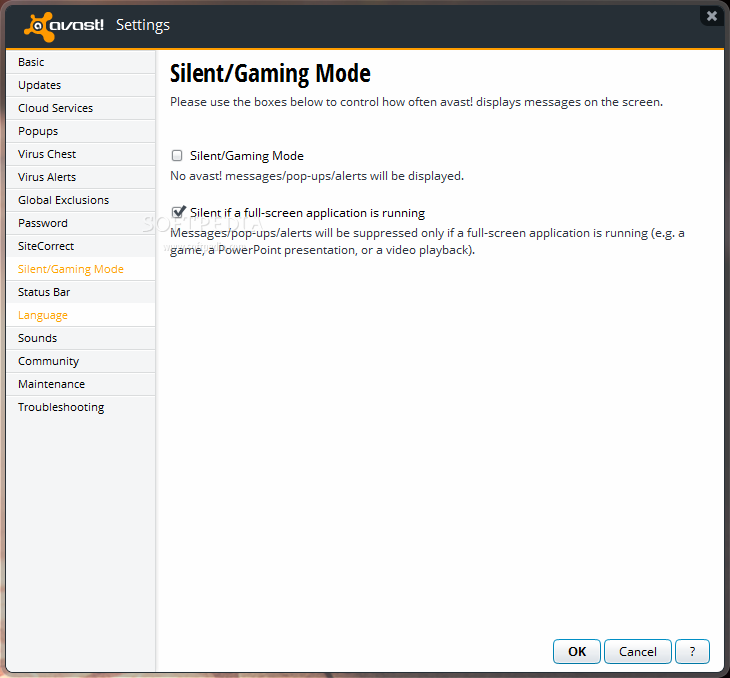Select Virus Alerts in sidebar
This screenshot has height=678, width=730.
tap(81, 177)
